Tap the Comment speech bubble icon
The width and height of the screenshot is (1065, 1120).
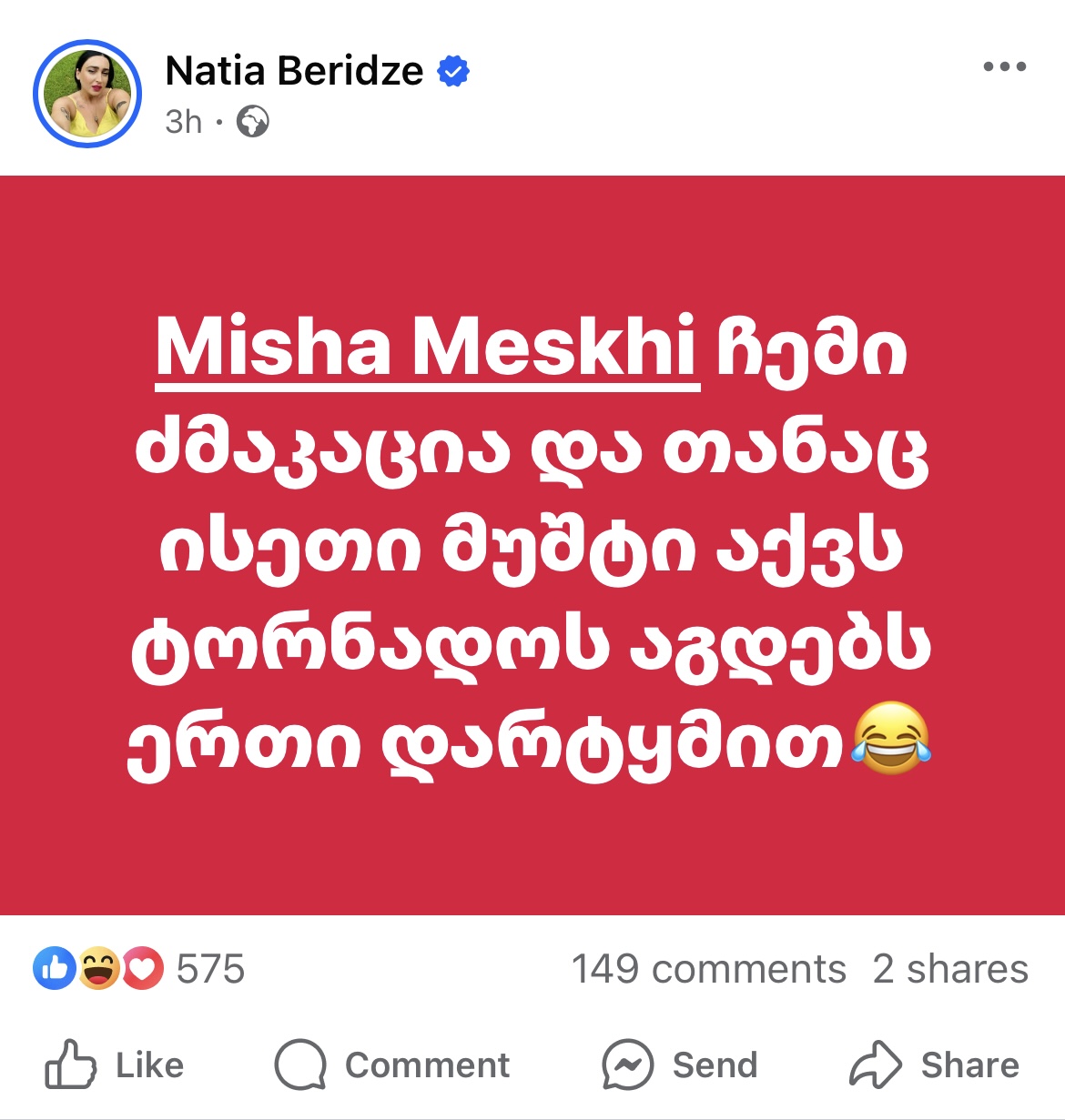[x=300, y=1065]
